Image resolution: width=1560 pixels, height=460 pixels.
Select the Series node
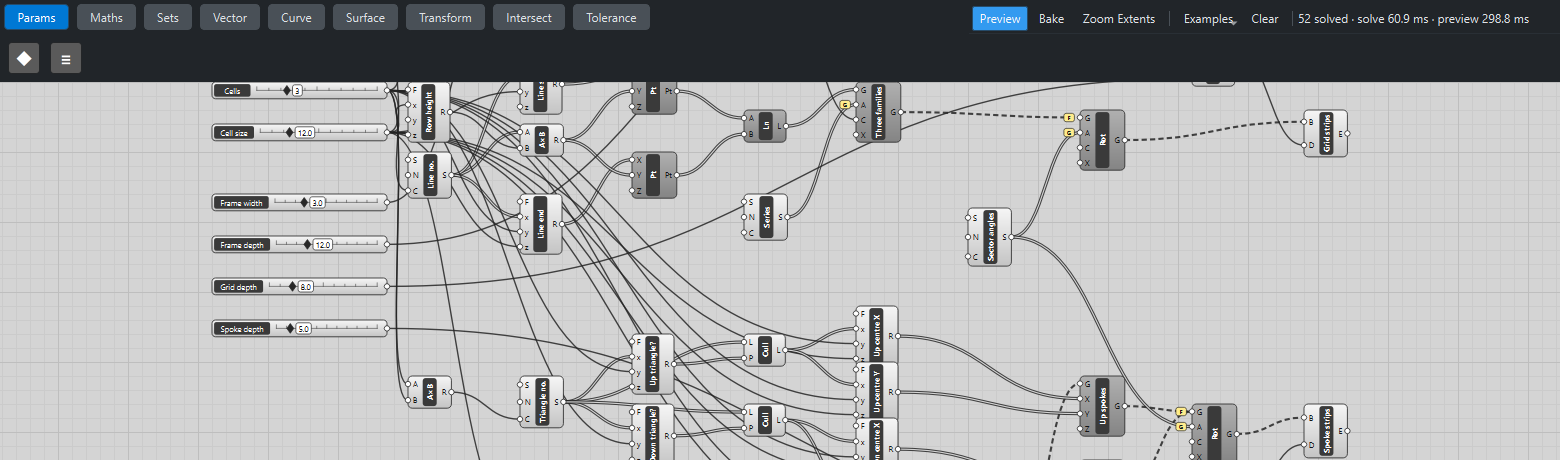(765, 217)
